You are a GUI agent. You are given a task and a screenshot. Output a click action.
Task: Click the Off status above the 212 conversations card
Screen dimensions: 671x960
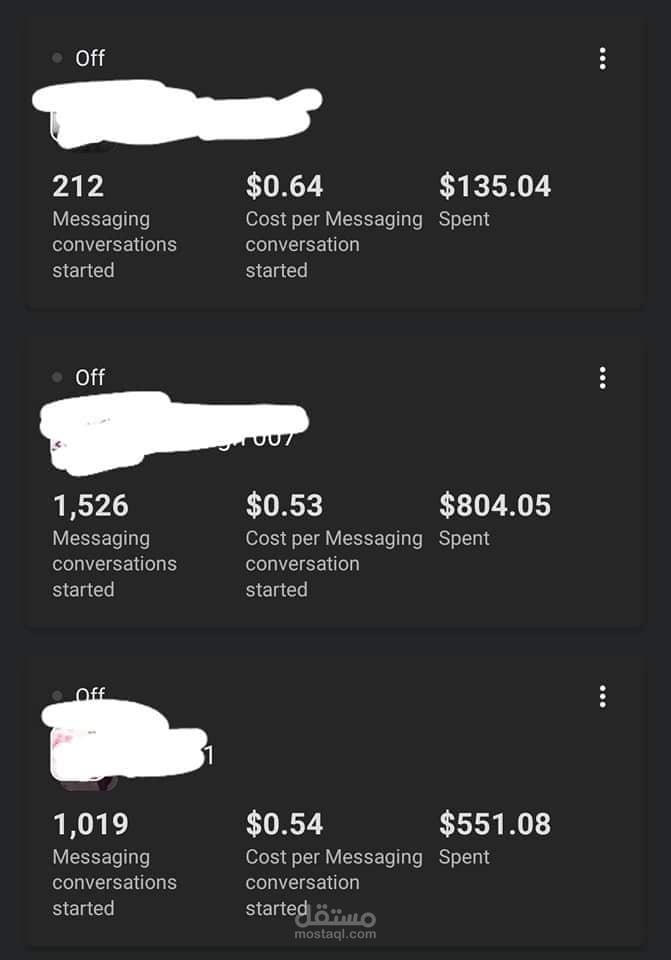click(89, 59)
